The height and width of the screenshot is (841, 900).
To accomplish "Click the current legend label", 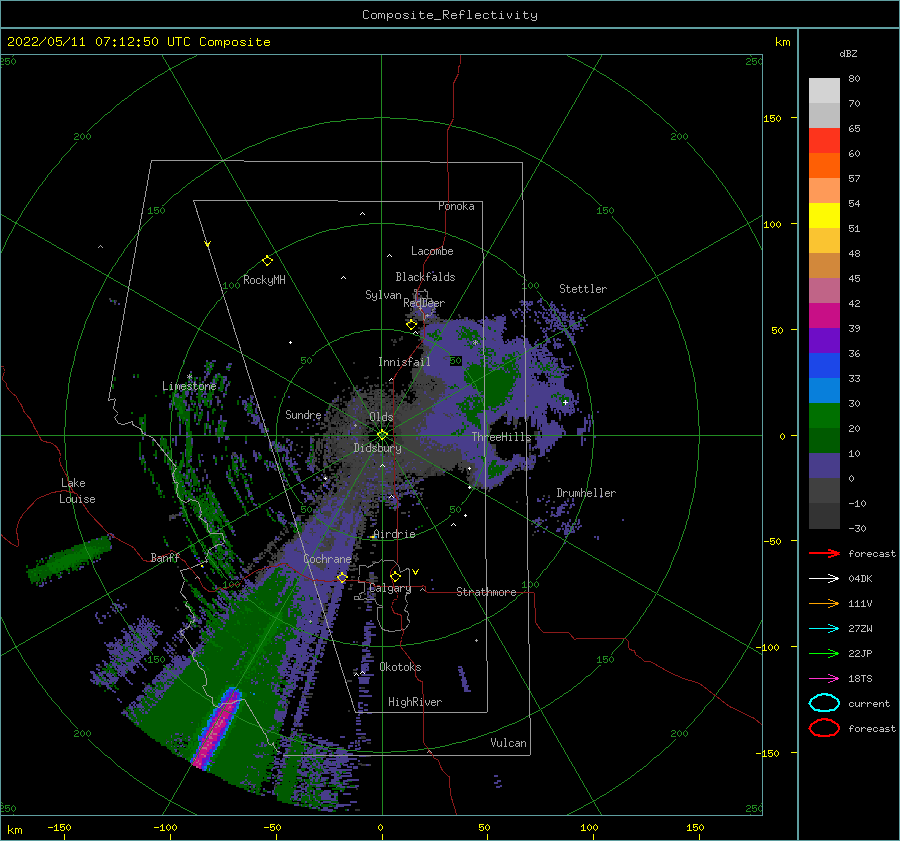I will pos(868,704).
